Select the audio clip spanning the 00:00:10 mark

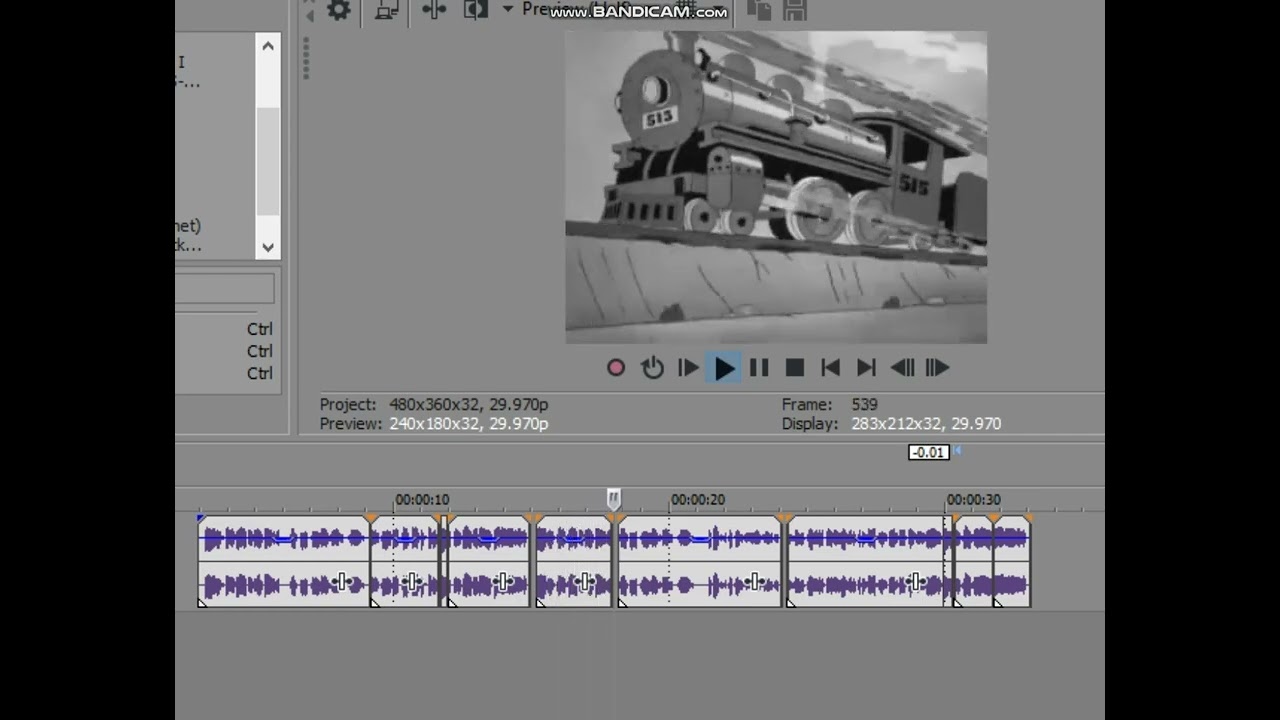pos(405,561)
